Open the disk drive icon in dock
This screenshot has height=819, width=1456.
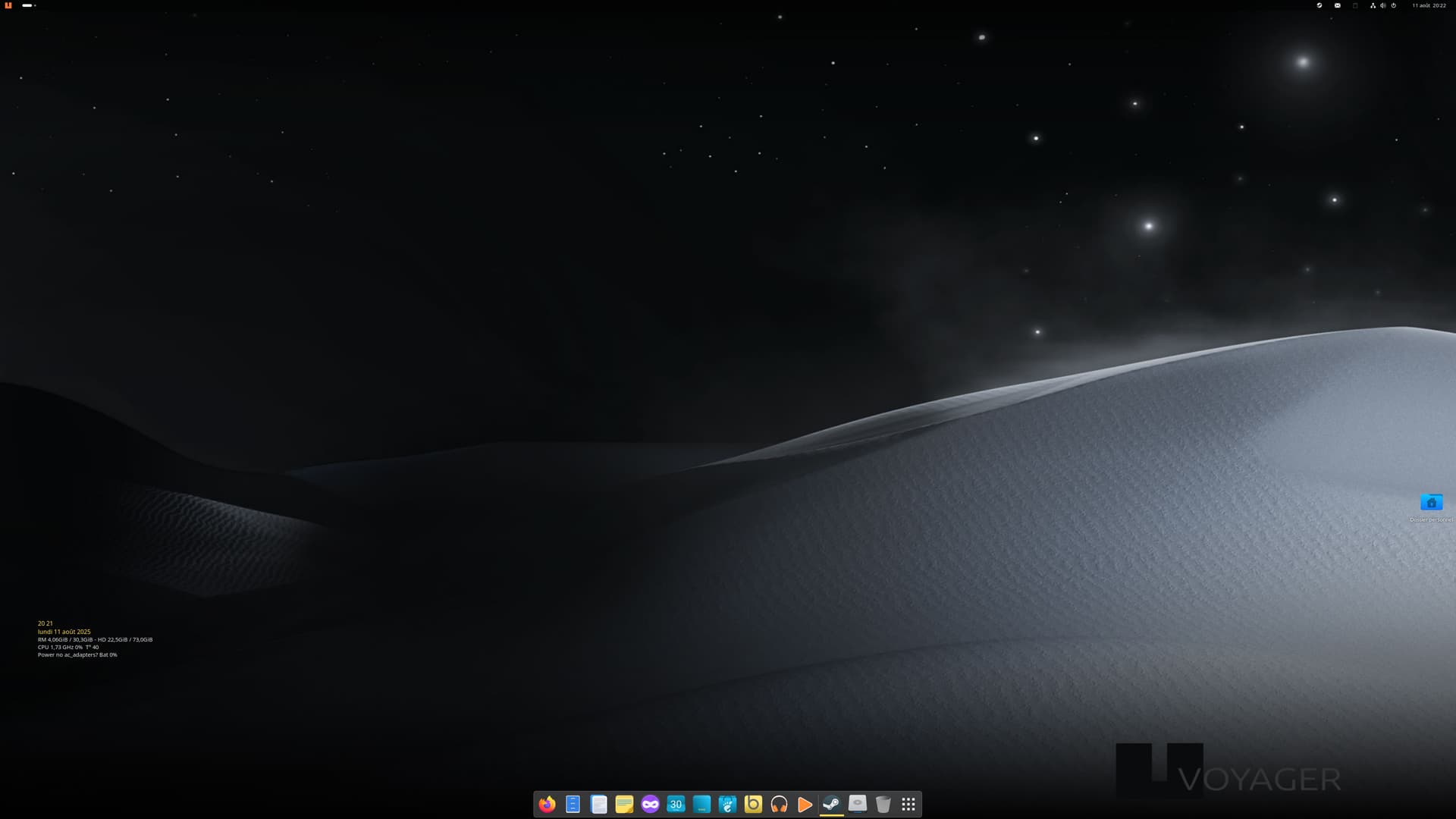(x=857, y=804)
